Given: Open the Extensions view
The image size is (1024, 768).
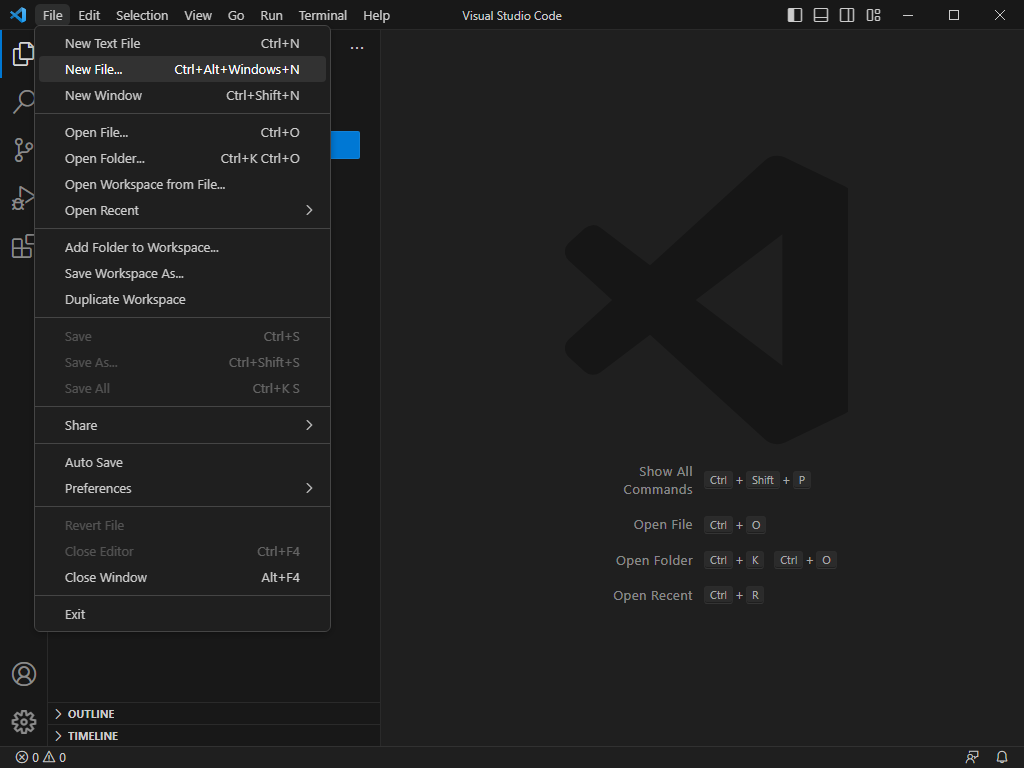Looking at the screenshot, I should 24,246.
